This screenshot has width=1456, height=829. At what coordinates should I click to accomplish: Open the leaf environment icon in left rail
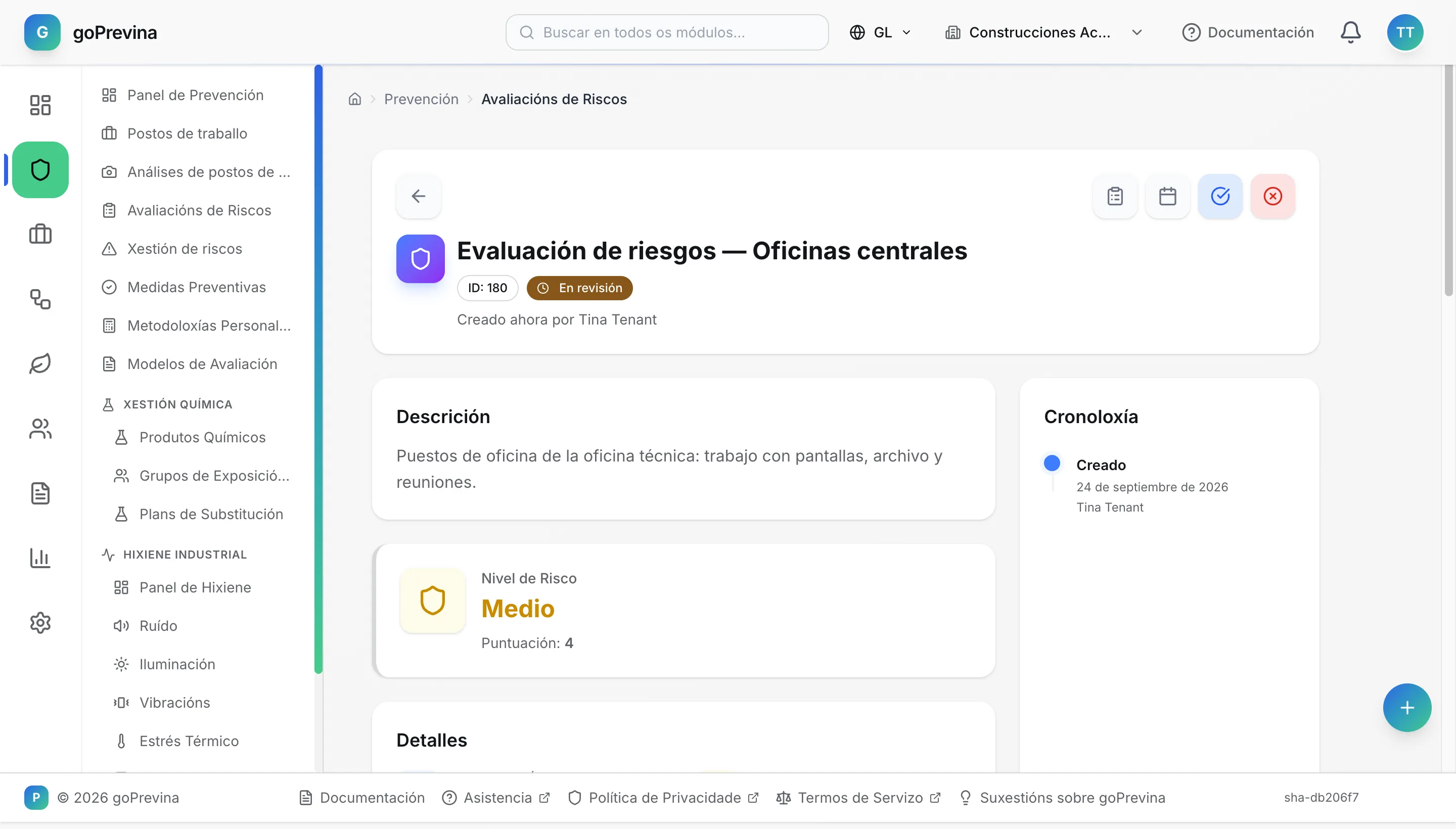coord(40,364)
